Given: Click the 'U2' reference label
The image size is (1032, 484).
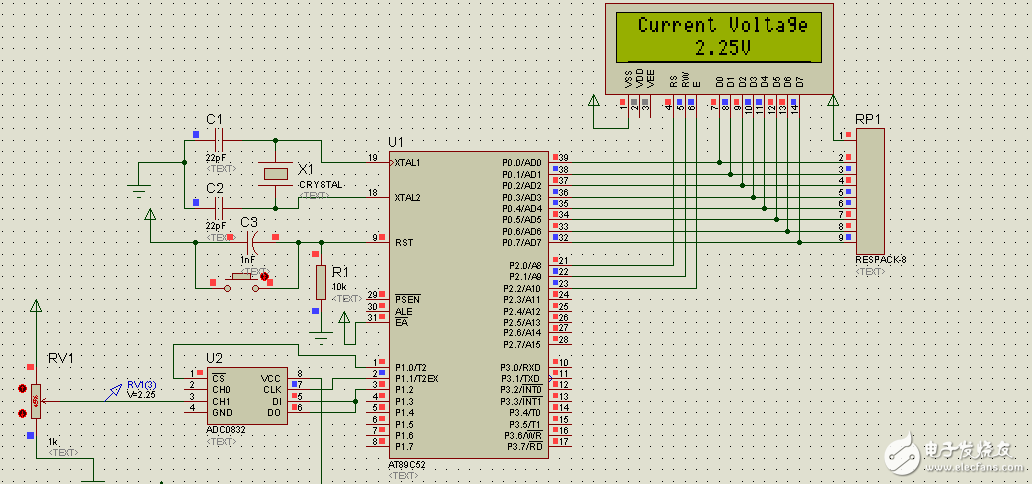Looking at the screenshot, I should tap(215, 358).
